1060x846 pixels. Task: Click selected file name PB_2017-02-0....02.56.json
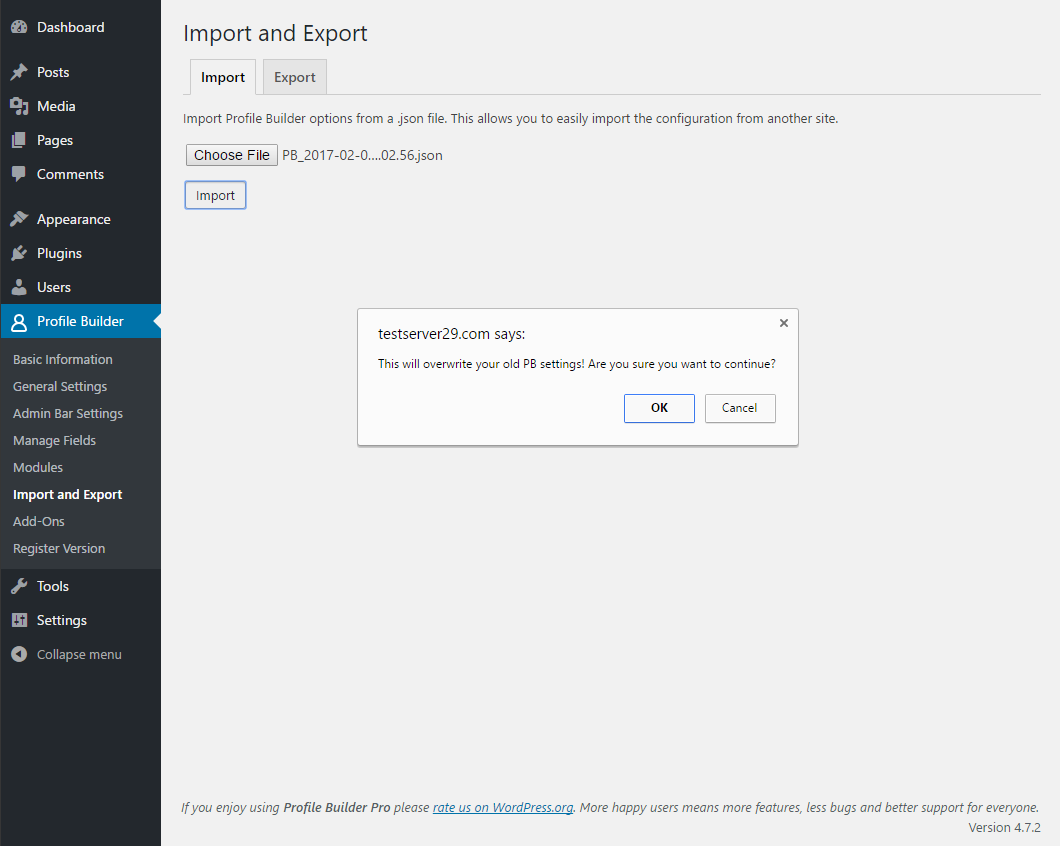[362, 155]
